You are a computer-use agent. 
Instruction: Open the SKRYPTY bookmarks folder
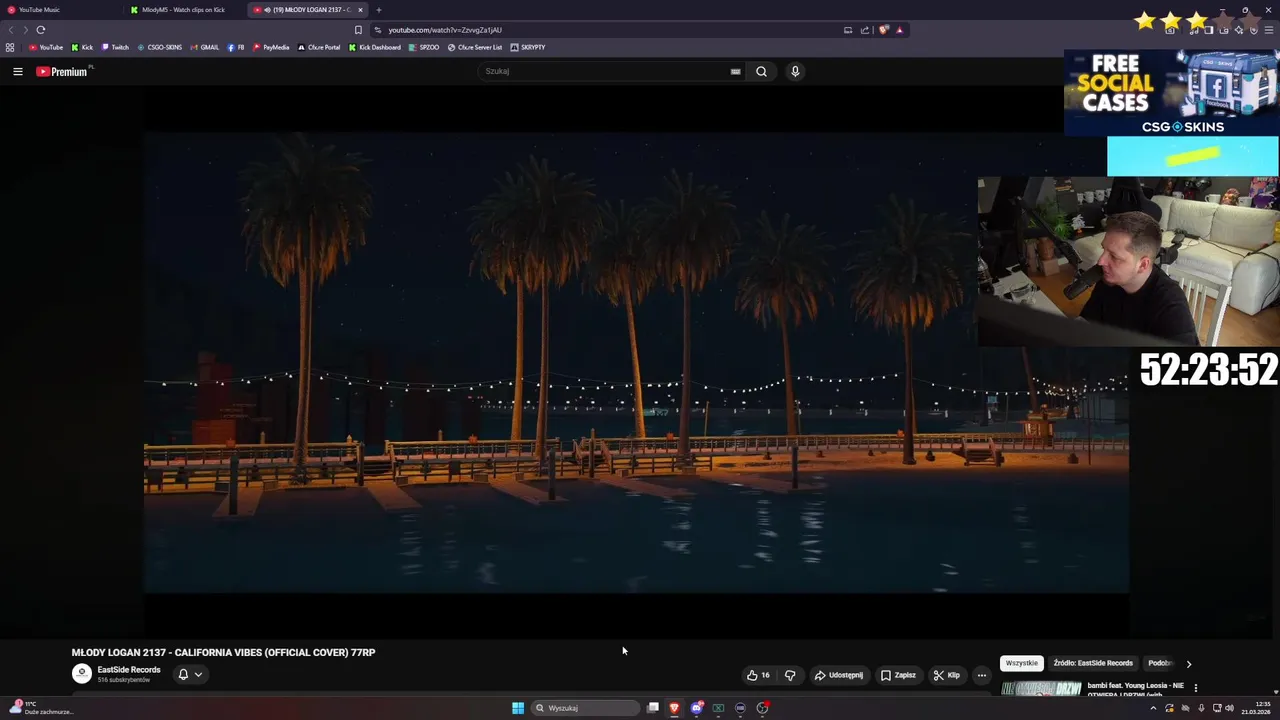click(x=528, y=47)
